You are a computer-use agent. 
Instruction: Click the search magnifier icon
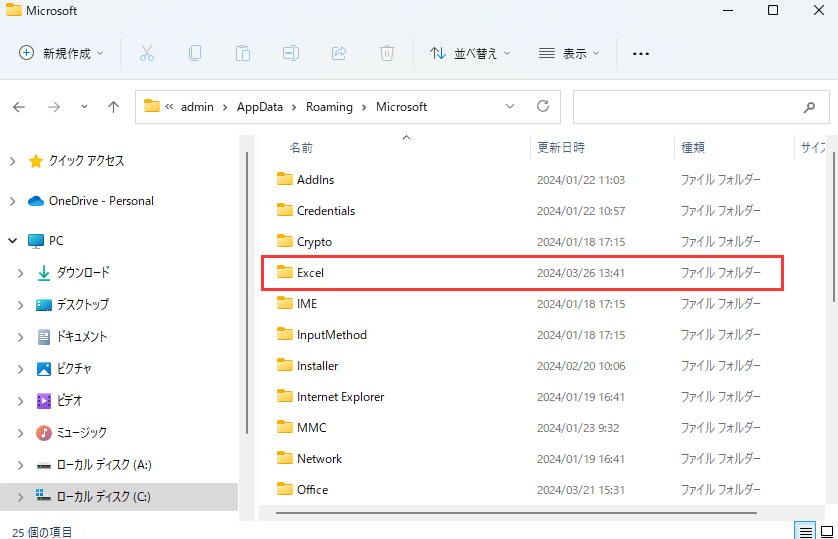pos(810,107)
